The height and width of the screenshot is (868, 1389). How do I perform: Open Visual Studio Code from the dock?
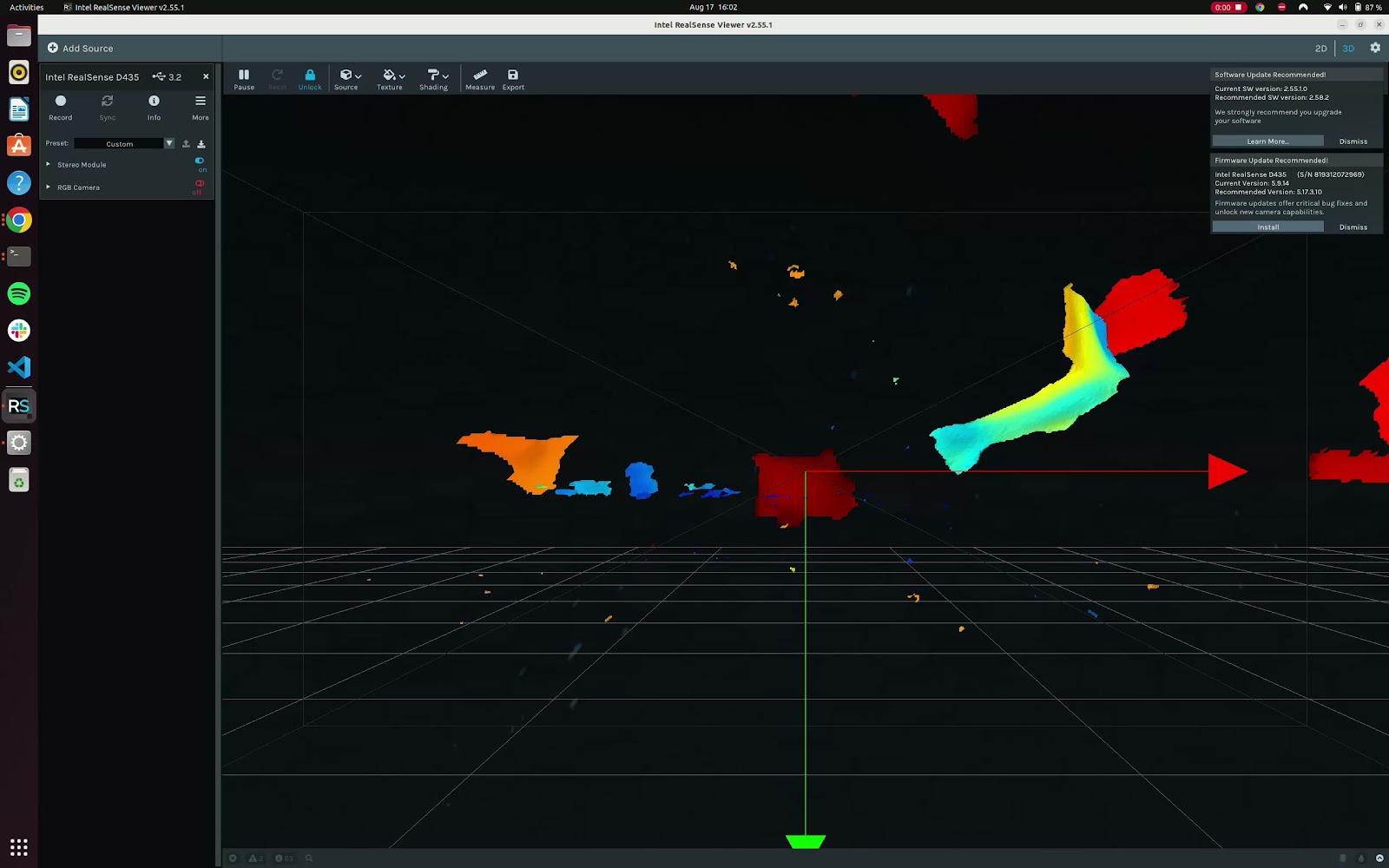[x=19, y=367]
